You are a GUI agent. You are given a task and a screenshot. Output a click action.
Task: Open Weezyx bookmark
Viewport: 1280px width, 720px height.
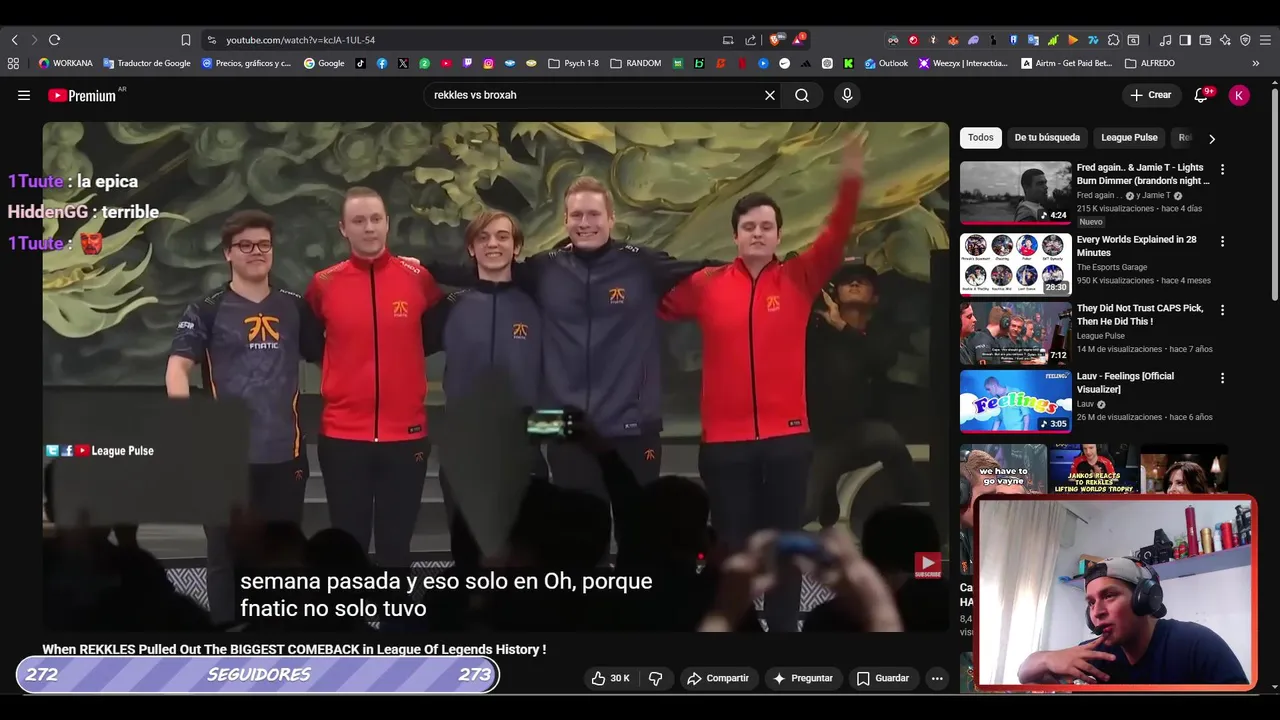(x=963, y=63)
